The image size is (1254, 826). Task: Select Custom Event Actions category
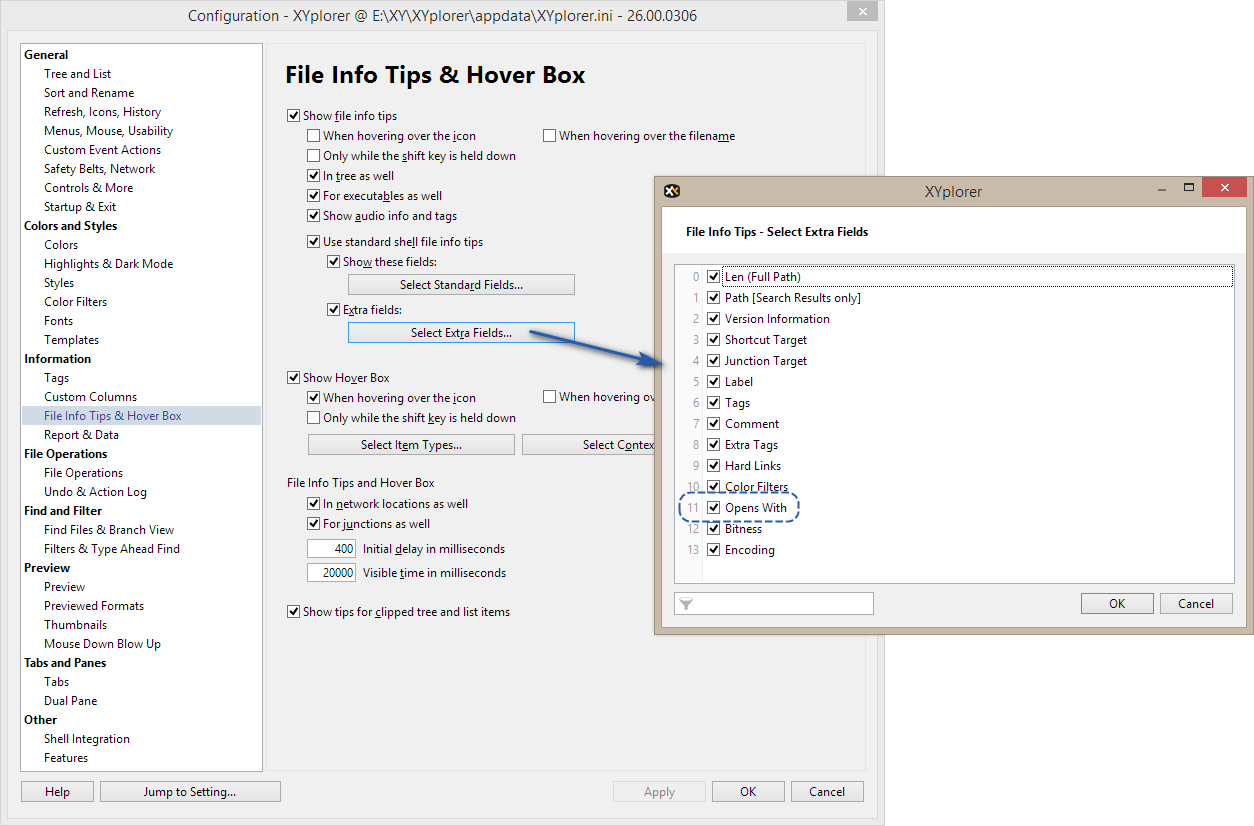pyautogui.click(x=102, y=150)
